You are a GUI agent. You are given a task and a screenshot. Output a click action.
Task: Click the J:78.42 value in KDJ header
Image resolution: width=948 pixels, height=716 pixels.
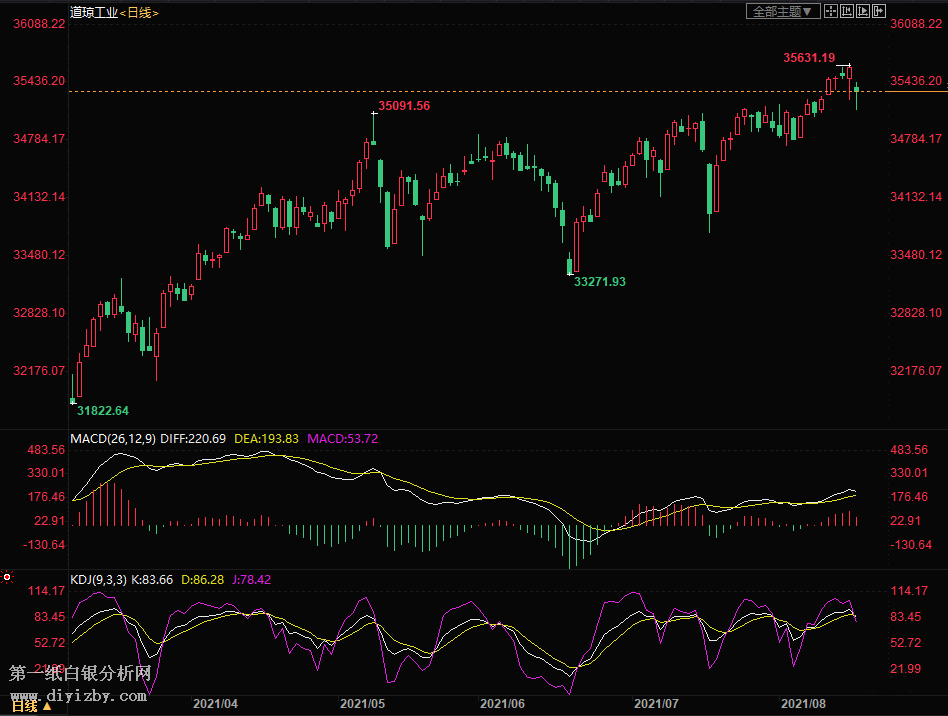coord(249,579)
